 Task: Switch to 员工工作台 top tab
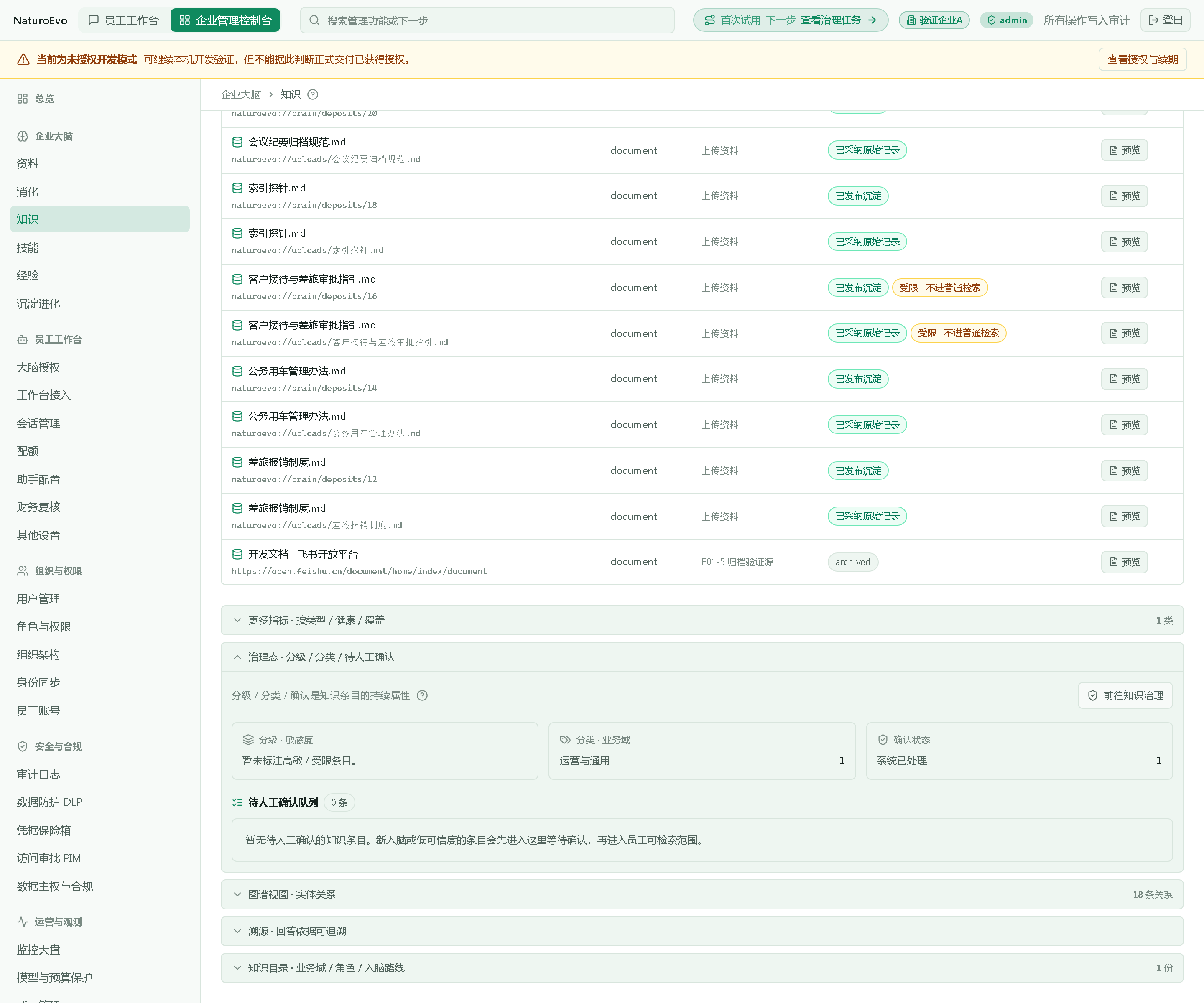point(124,20)
